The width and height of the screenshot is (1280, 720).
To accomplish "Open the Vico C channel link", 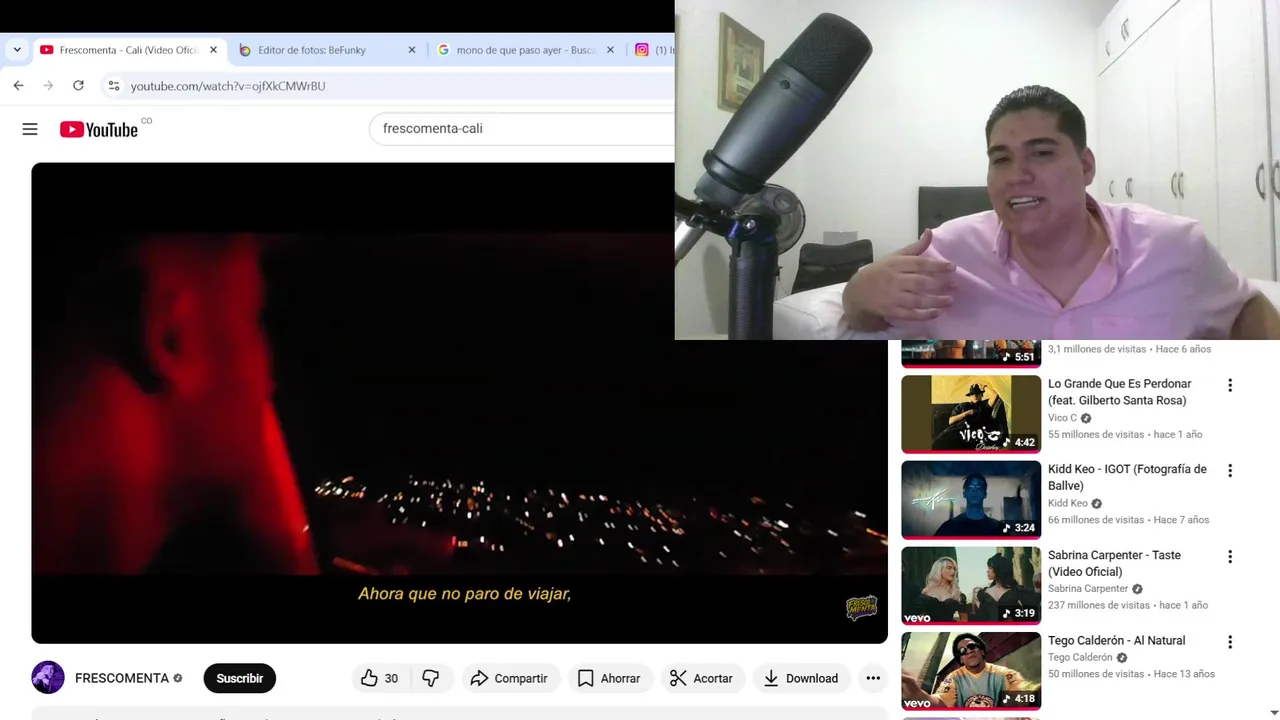I will 1062,418.
